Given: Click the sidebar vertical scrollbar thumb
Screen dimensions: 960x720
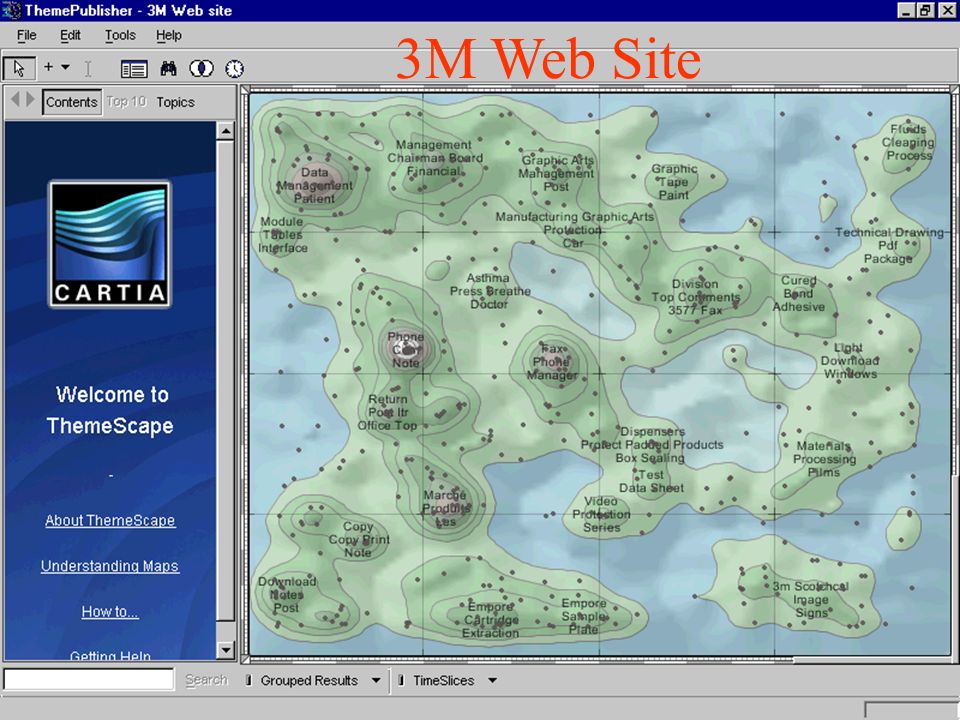Looking at the screenshot, I should coord(226,381).
